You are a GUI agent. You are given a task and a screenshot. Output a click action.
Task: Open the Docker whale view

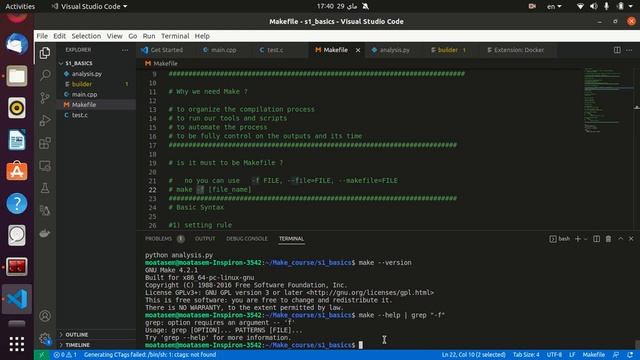tap(45, 233)
